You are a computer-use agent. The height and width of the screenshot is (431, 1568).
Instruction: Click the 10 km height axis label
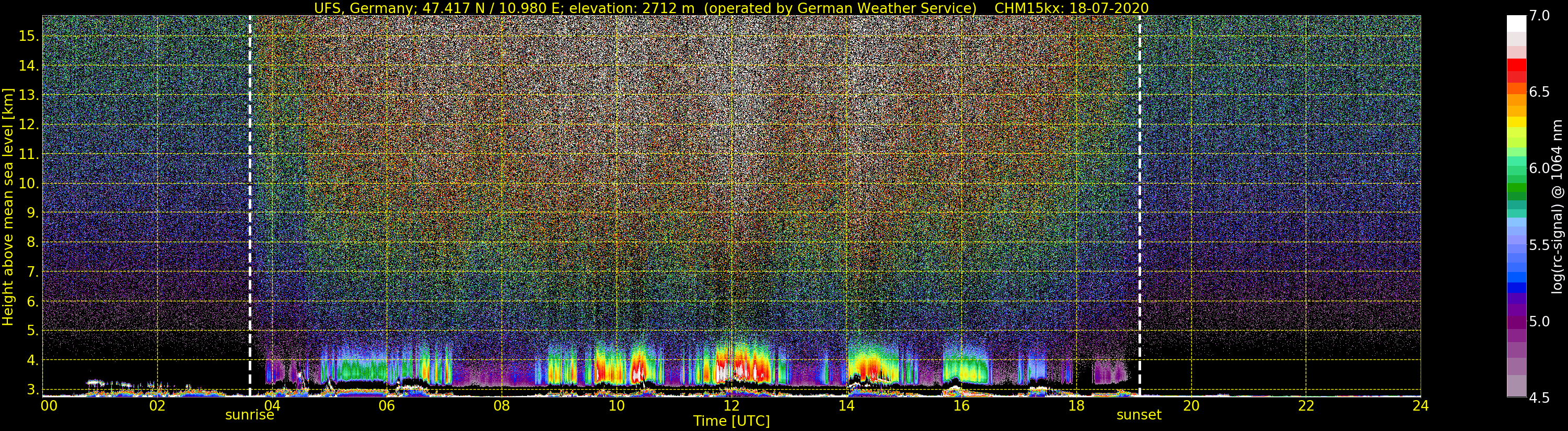(x=29, y=184)
